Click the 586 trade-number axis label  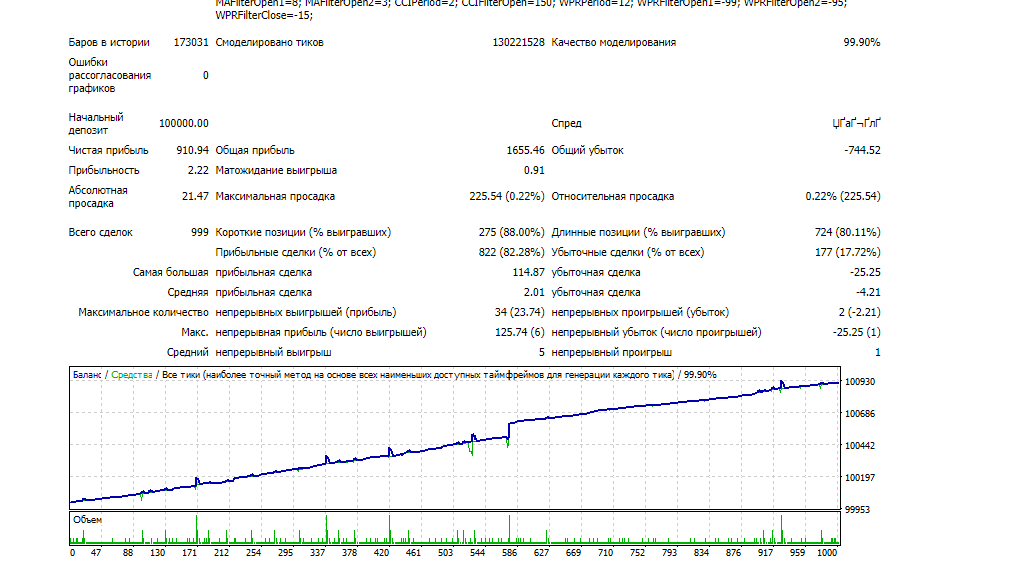click(509, 553)
